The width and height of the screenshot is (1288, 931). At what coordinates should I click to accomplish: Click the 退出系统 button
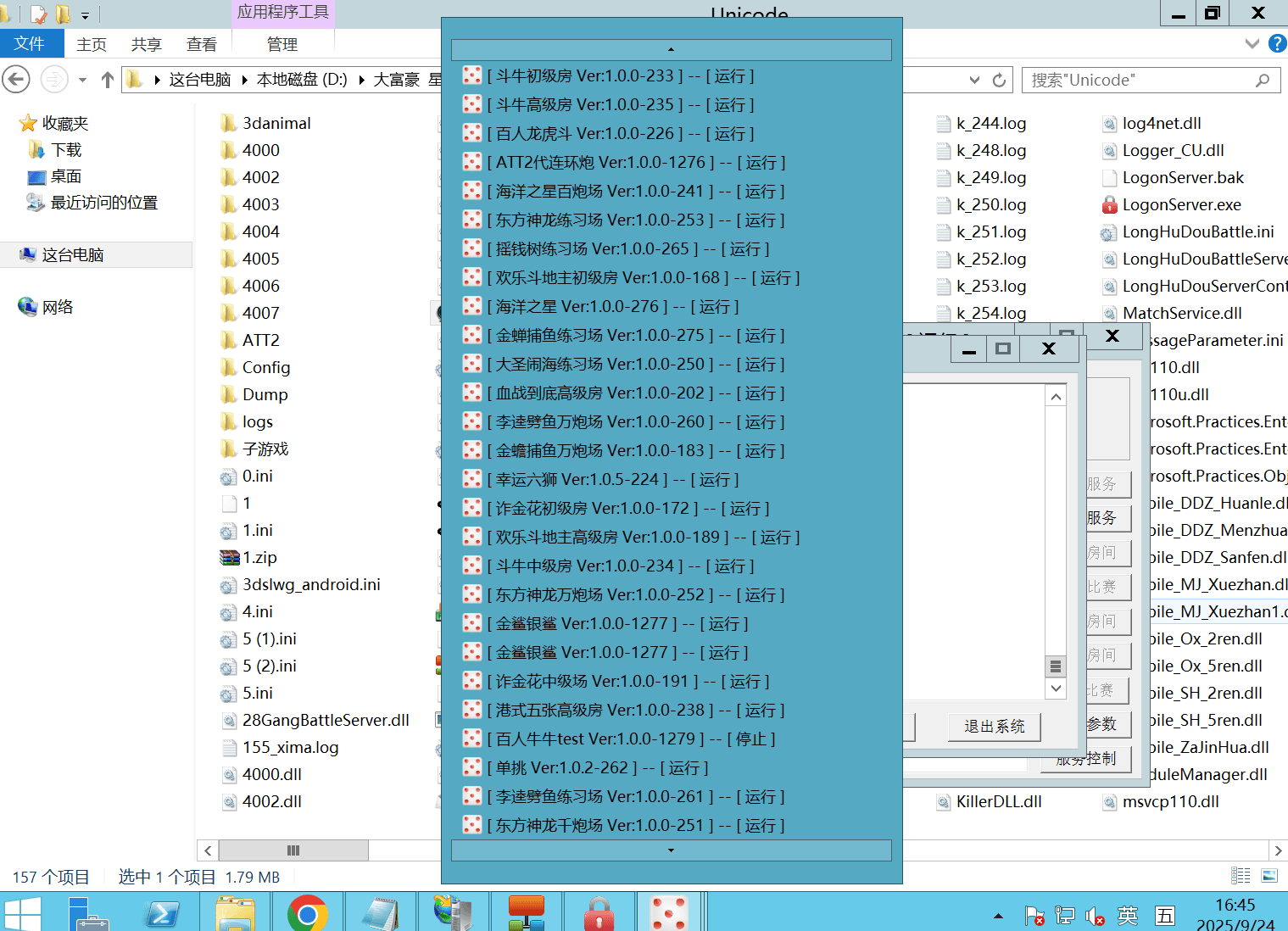point(994,727)
